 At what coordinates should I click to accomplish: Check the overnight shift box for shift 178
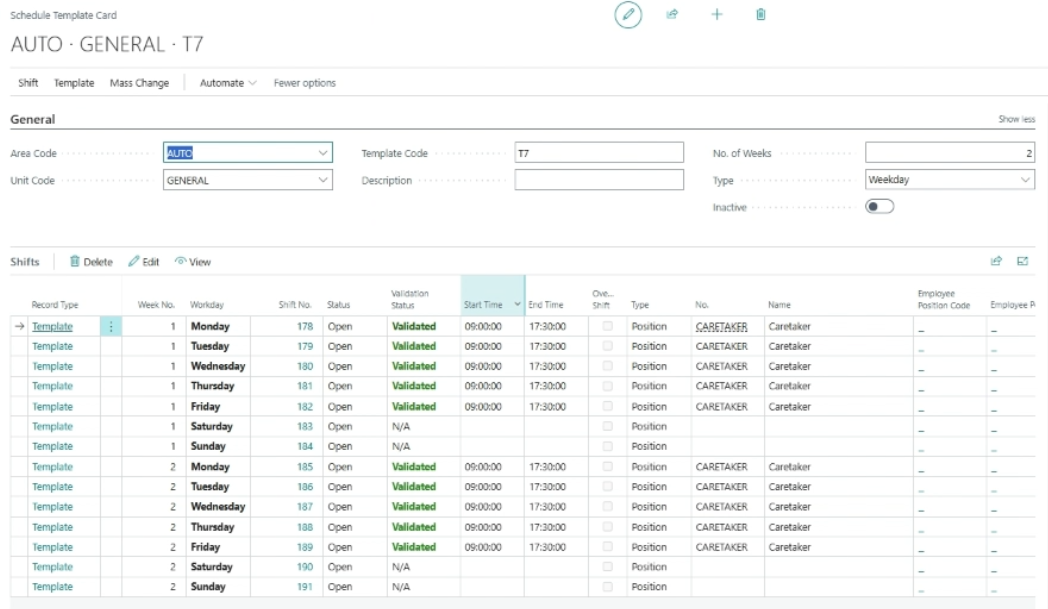click(x=608, y=326)
